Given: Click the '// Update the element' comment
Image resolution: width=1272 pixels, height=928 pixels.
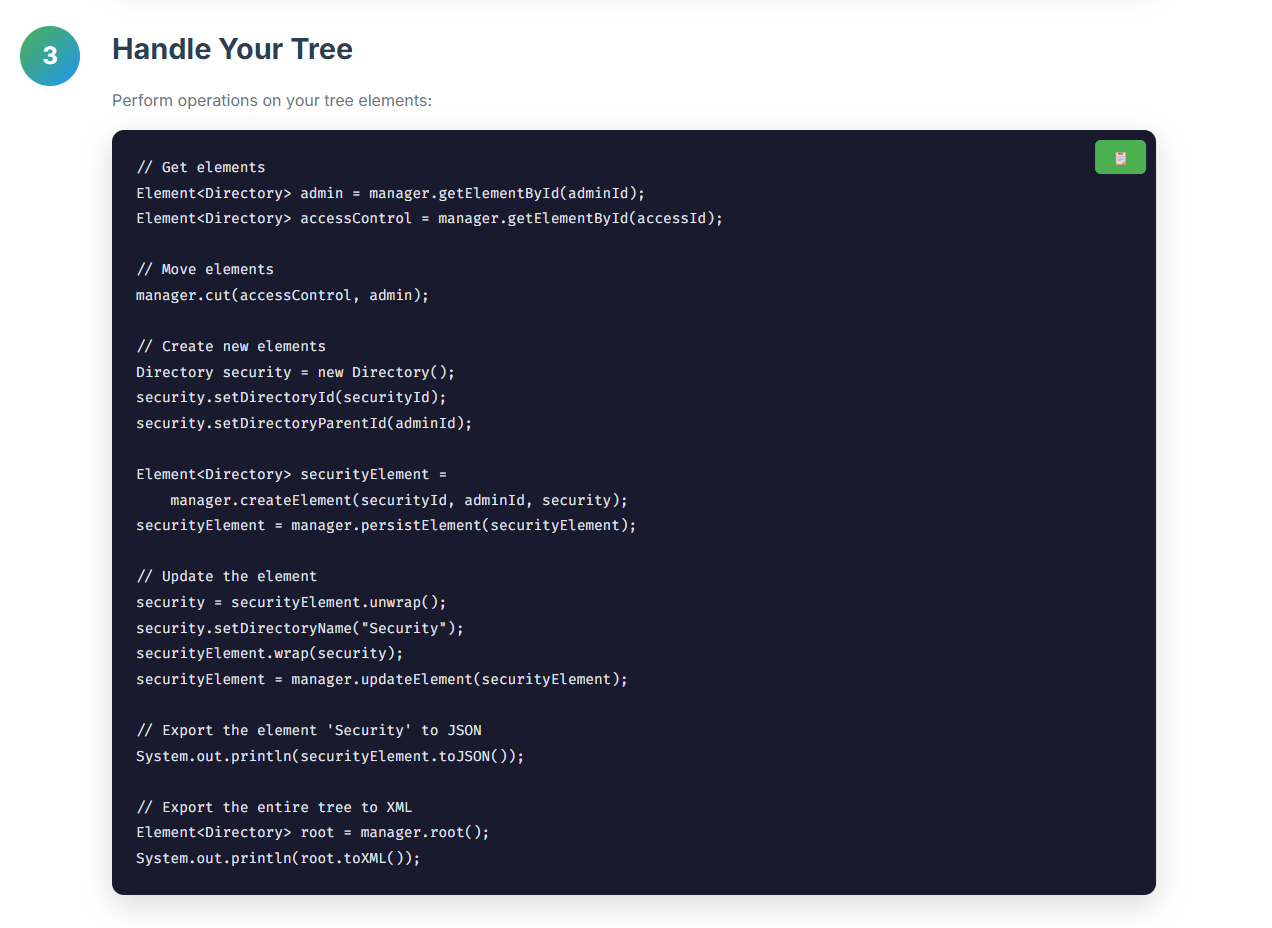Looking at the screenshot, I should (227, 575).
